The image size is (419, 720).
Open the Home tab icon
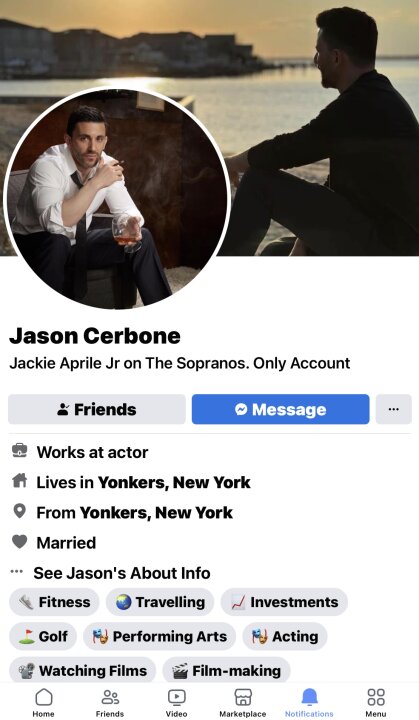[x=44, y=697]
